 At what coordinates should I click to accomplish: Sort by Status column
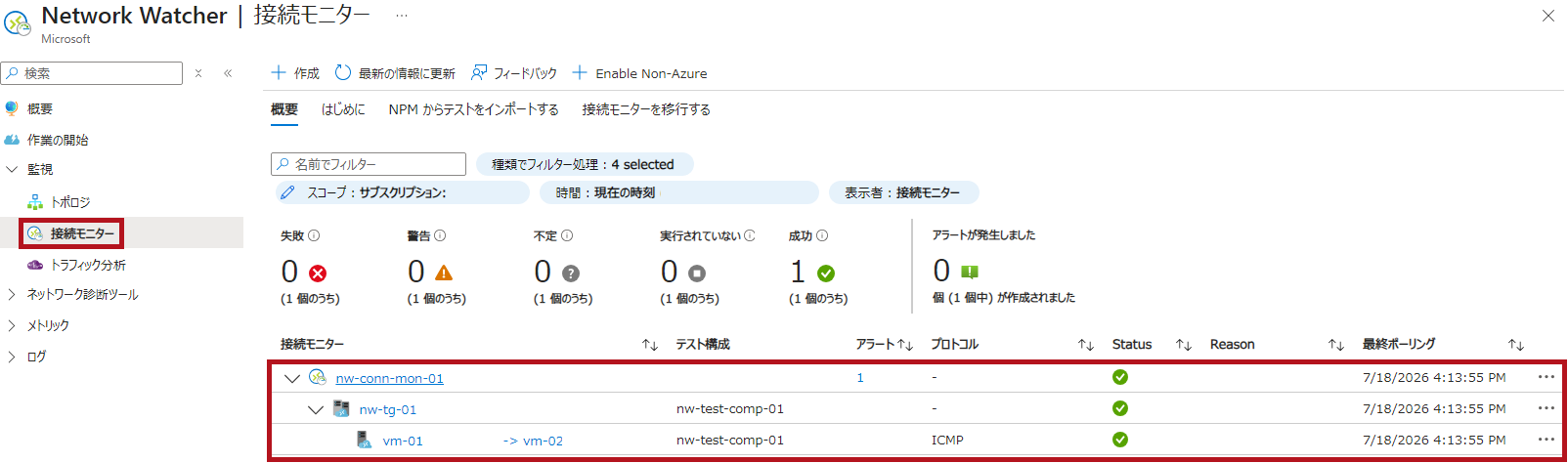1184,345
